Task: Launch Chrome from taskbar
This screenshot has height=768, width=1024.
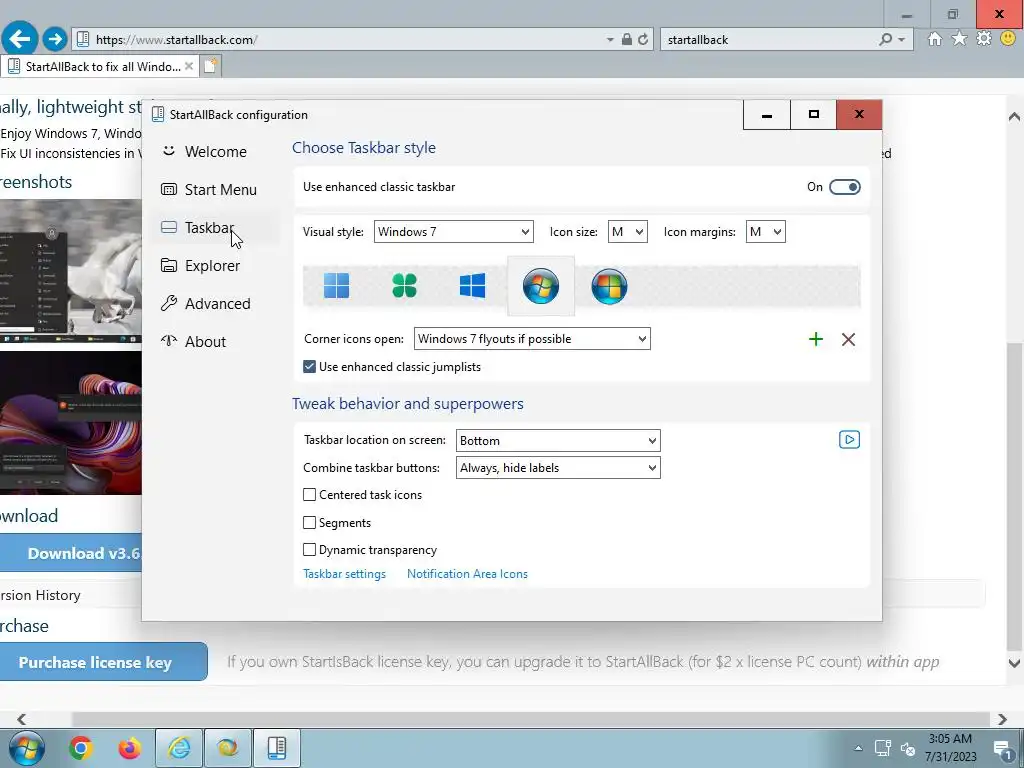Action: coord(80,748)
